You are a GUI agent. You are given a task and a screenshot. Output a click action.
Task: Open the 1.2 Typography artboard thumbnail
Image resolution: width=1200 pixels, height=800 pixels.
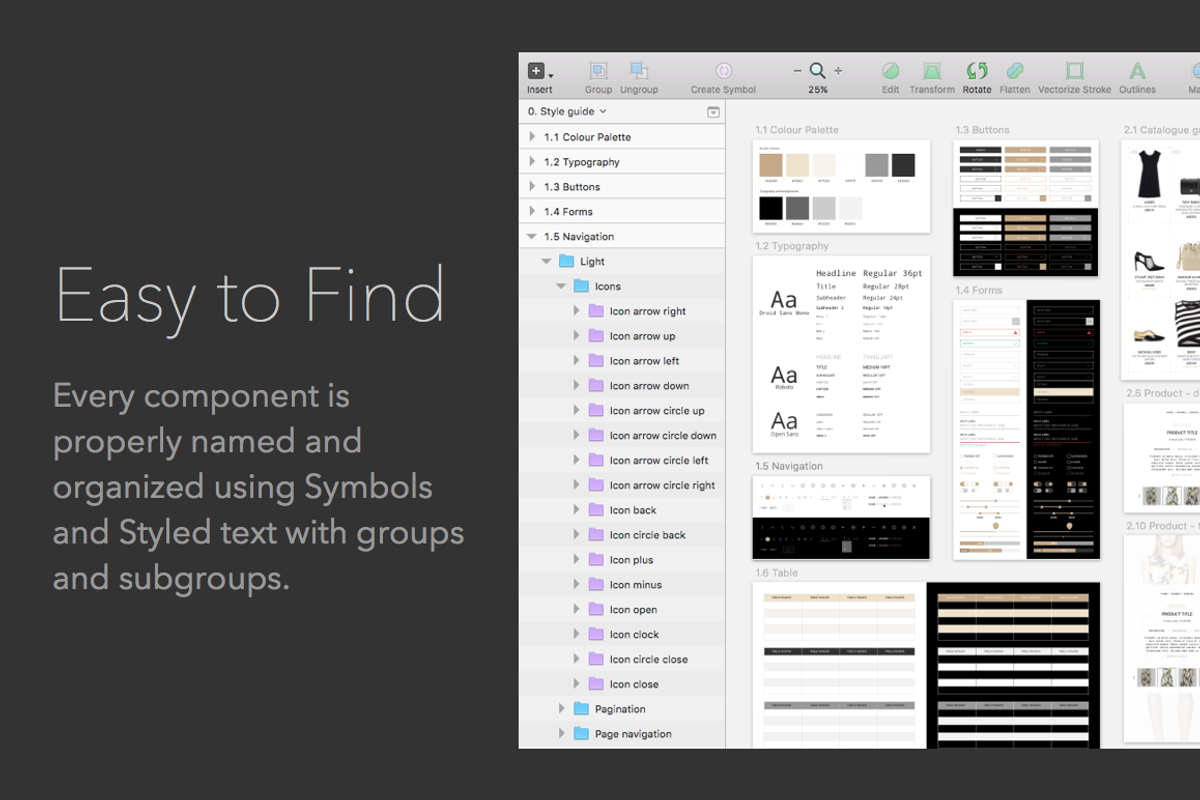coord(841,354)
